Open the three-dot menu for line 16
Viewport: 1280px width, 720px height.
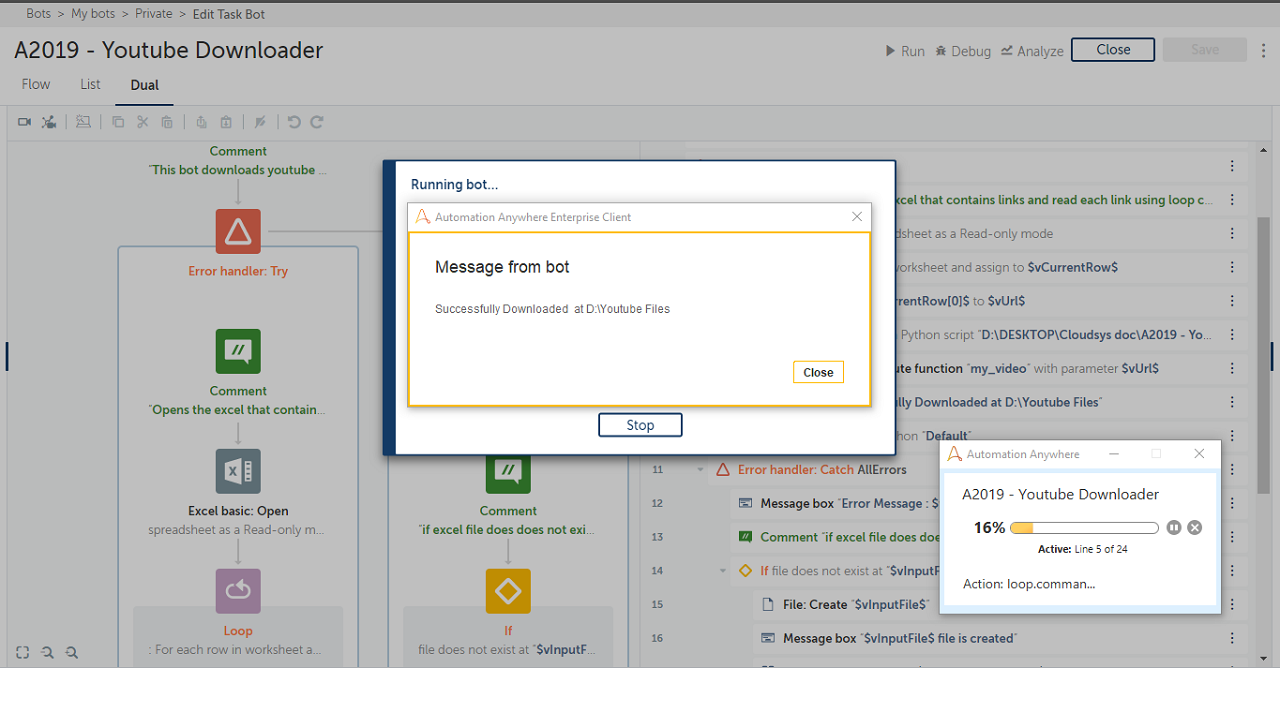point(1232,638)
